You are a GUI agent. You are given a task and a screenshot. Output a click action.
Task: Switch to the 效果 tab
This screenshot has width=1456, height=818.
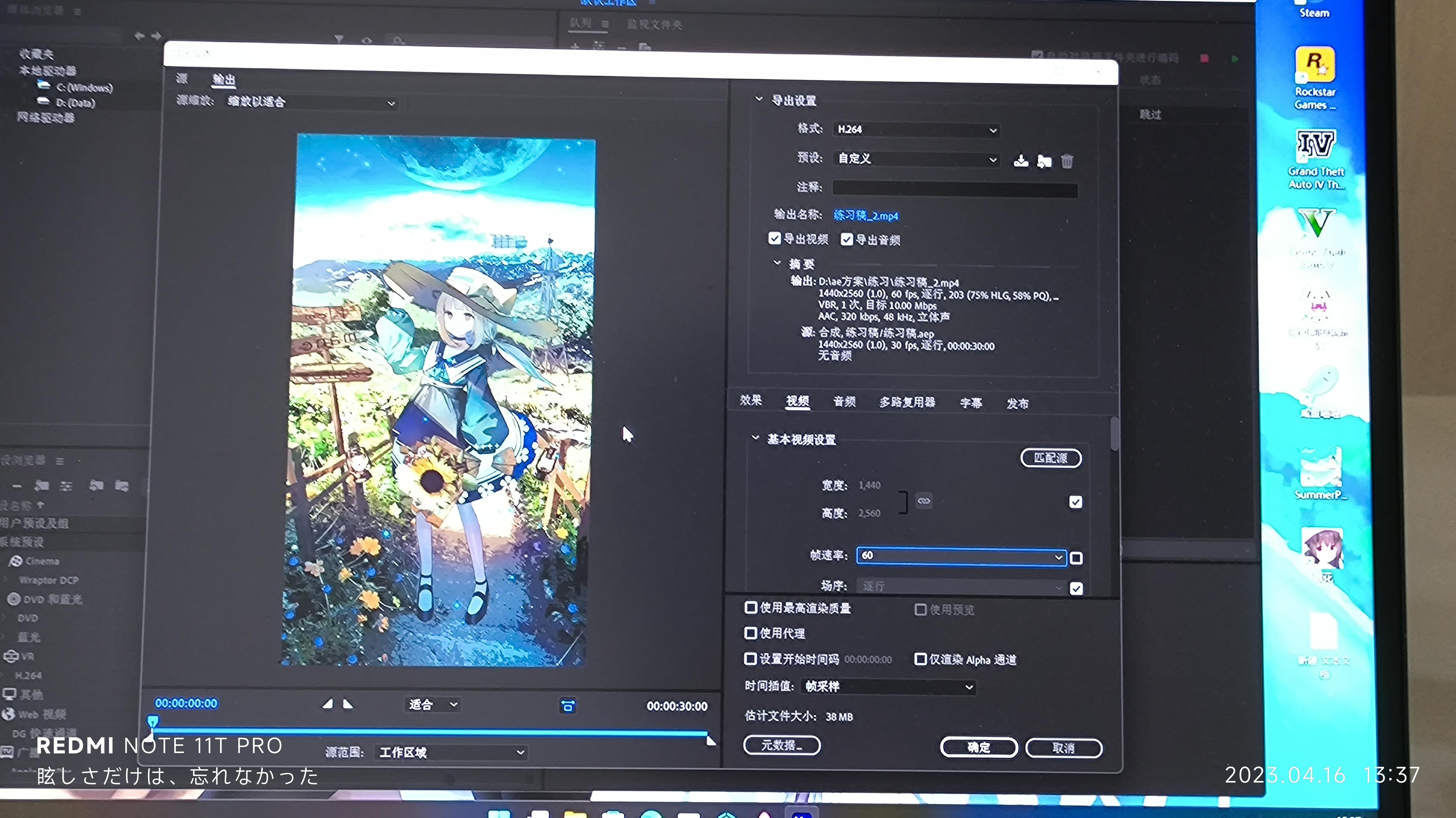[751, 400]
